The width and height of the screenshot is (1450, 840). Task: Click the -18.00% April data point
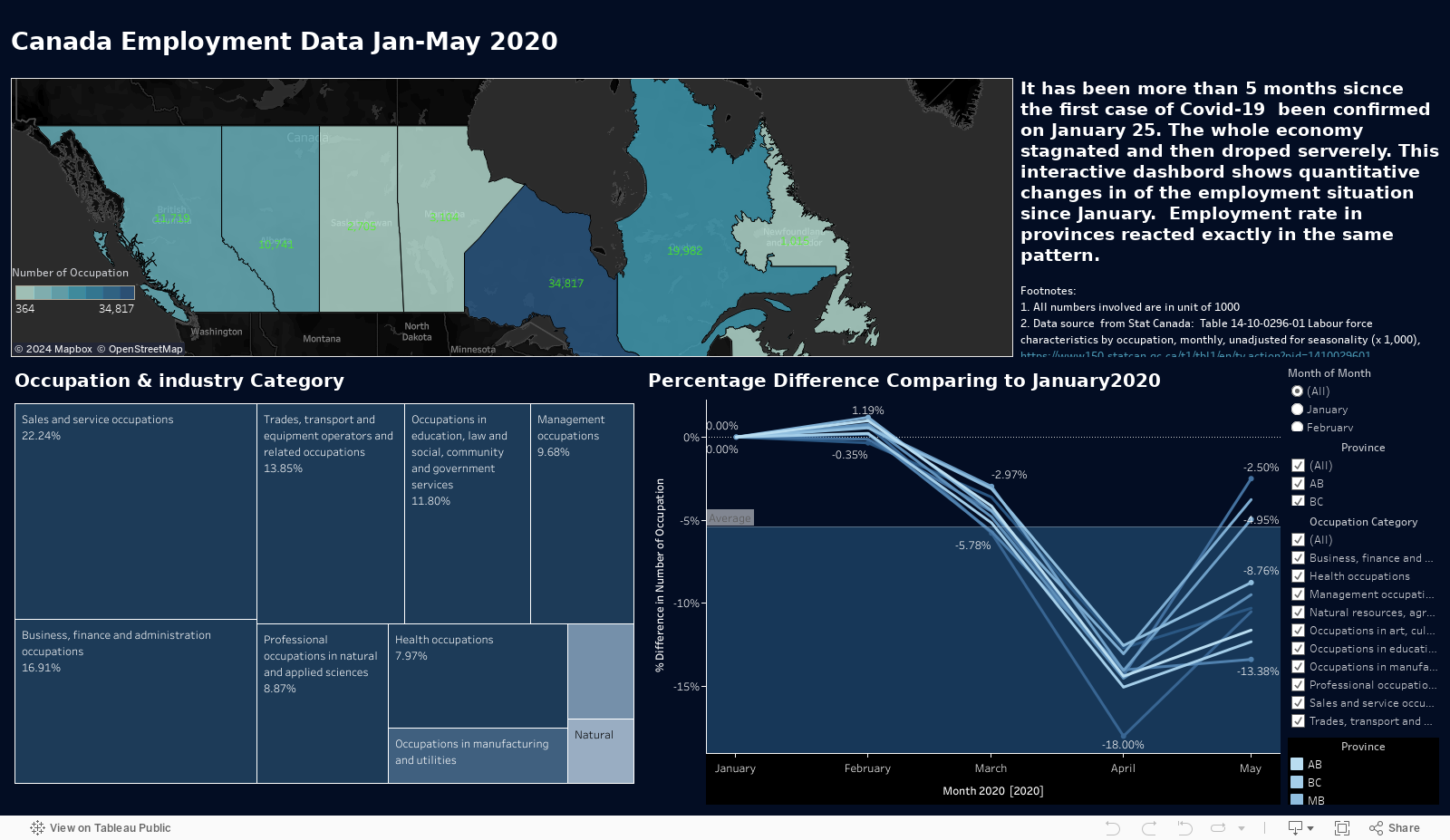[1123, 737]
